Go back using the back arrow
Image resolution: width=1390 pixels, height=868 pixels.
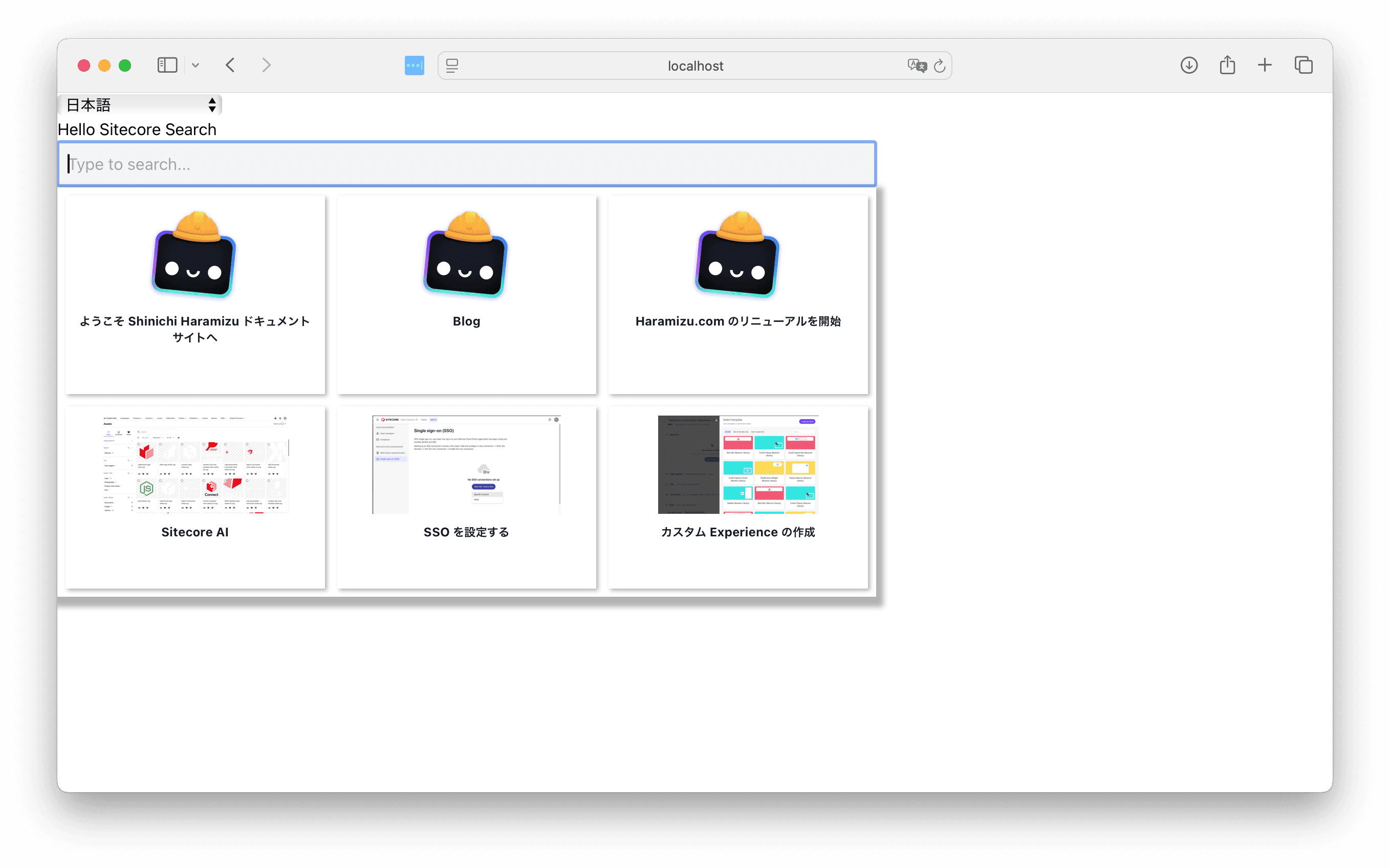click(231, 66)
